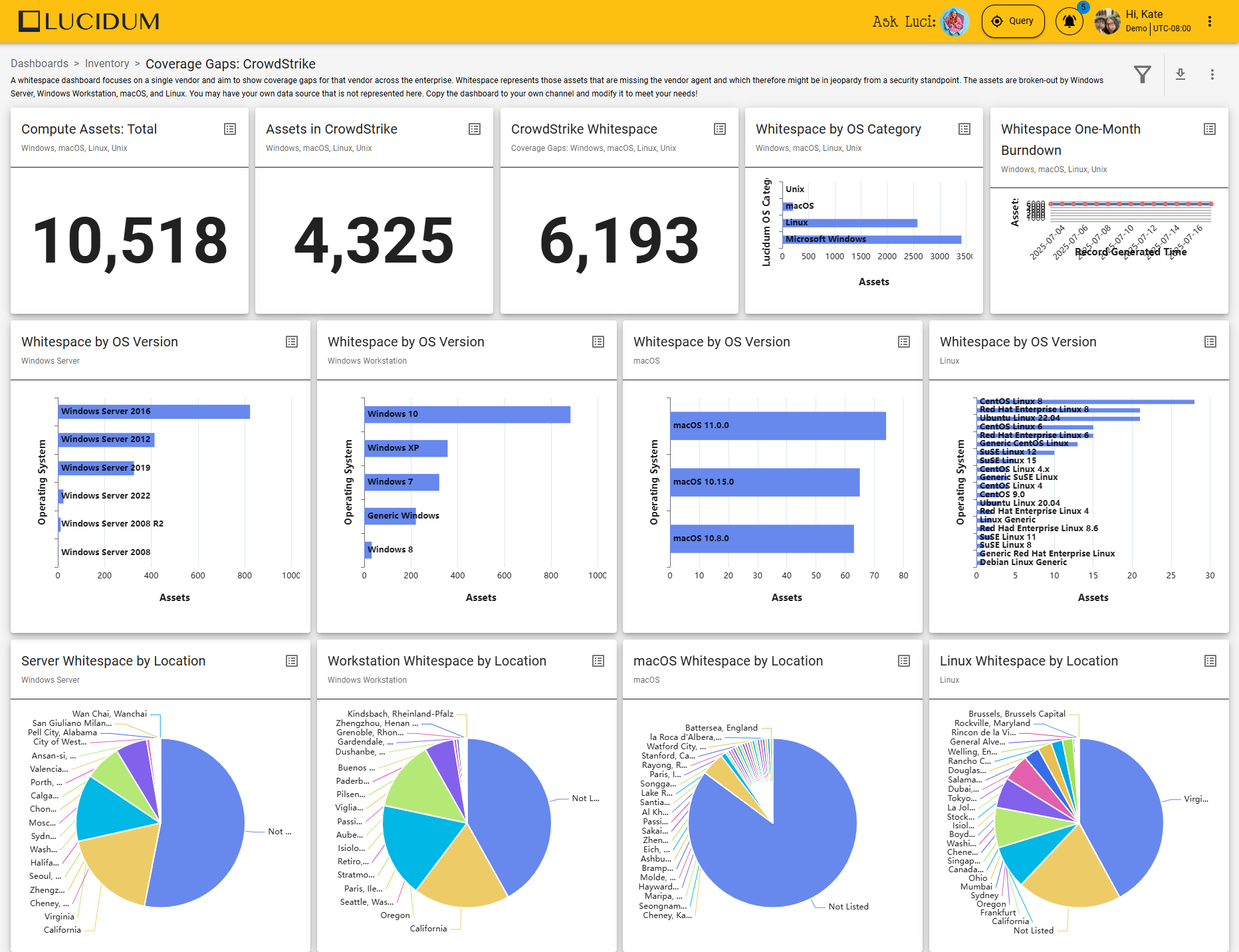This screenshot has width=1239, height=952.
Task: Open Kate's user profile avatar
Action: tap(1107, 21)
